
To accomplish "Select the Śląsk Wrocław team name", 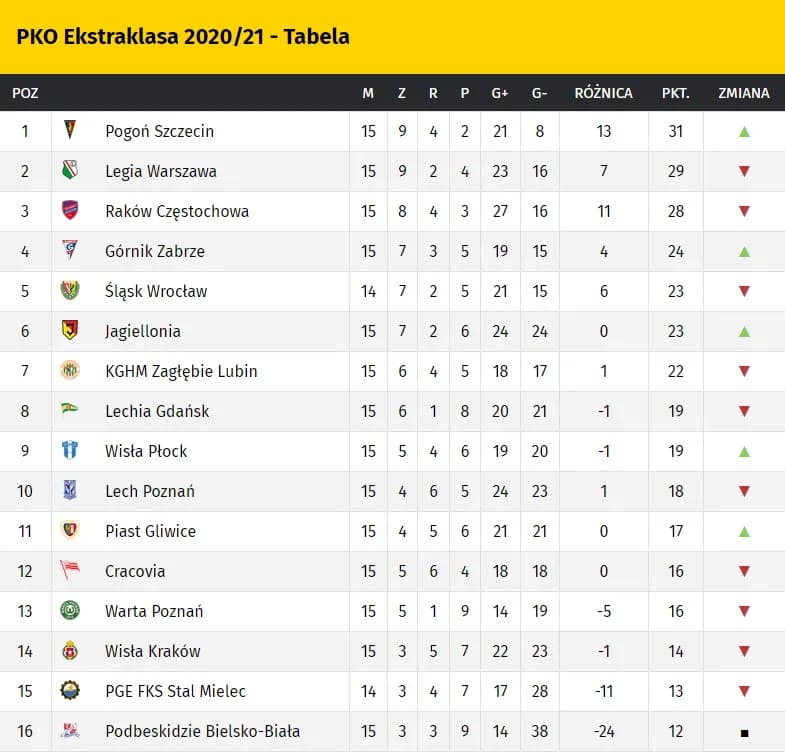I will (x=156, y=291).
